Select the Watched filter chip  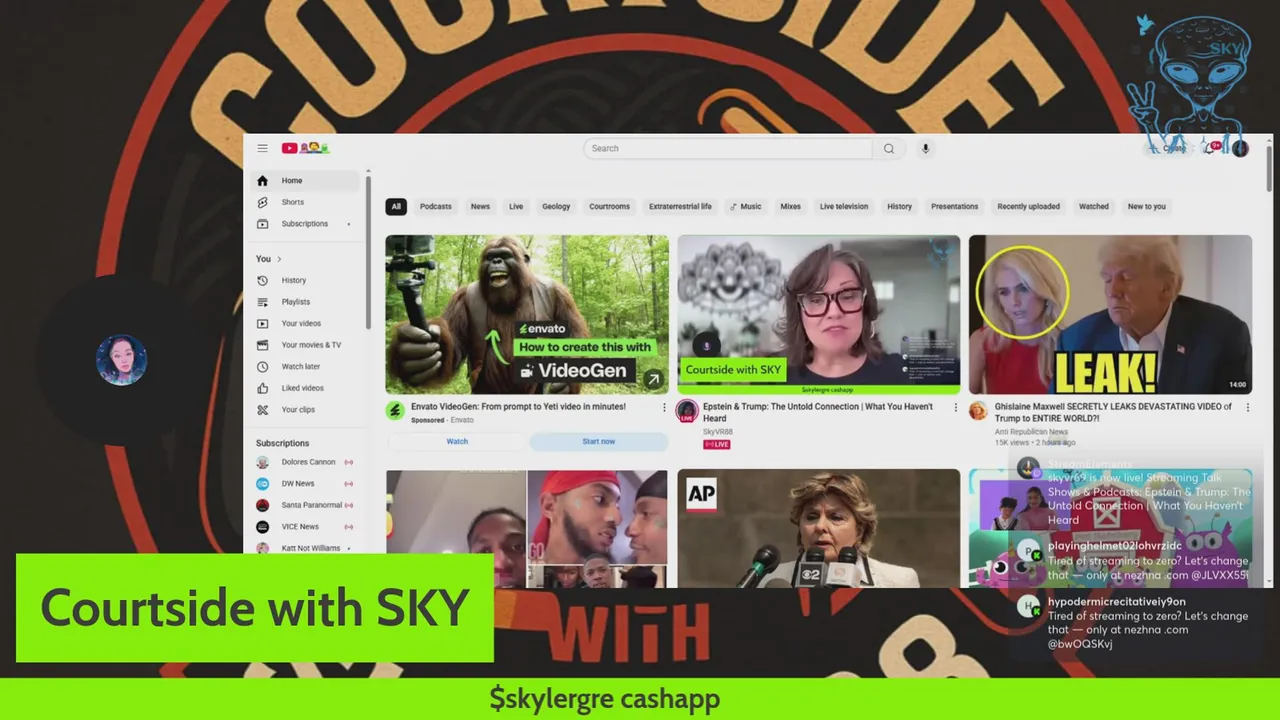point(1093,206)
